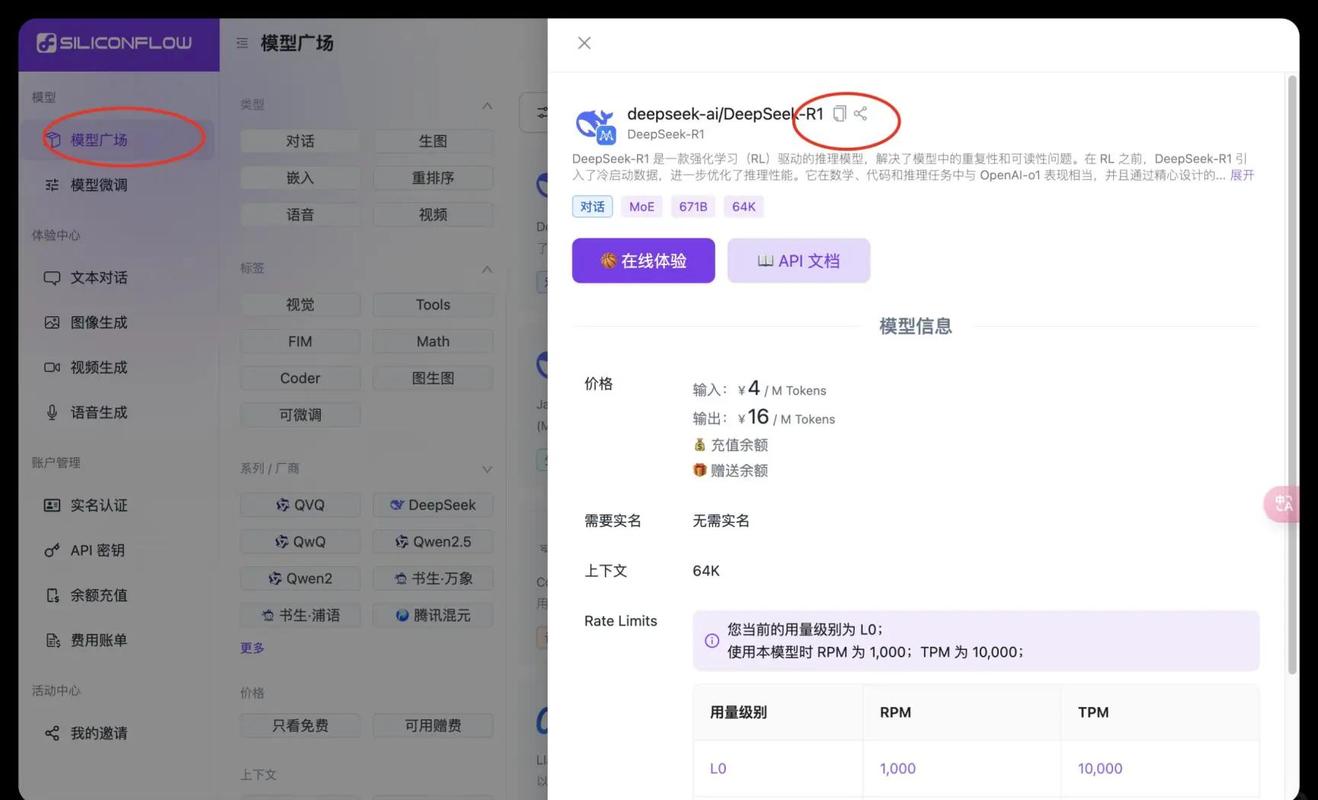The width and height of the screenshot is (1318, 800).
Task: Enable the 只看免费 price filter
Action: click(x=300, y=726)
